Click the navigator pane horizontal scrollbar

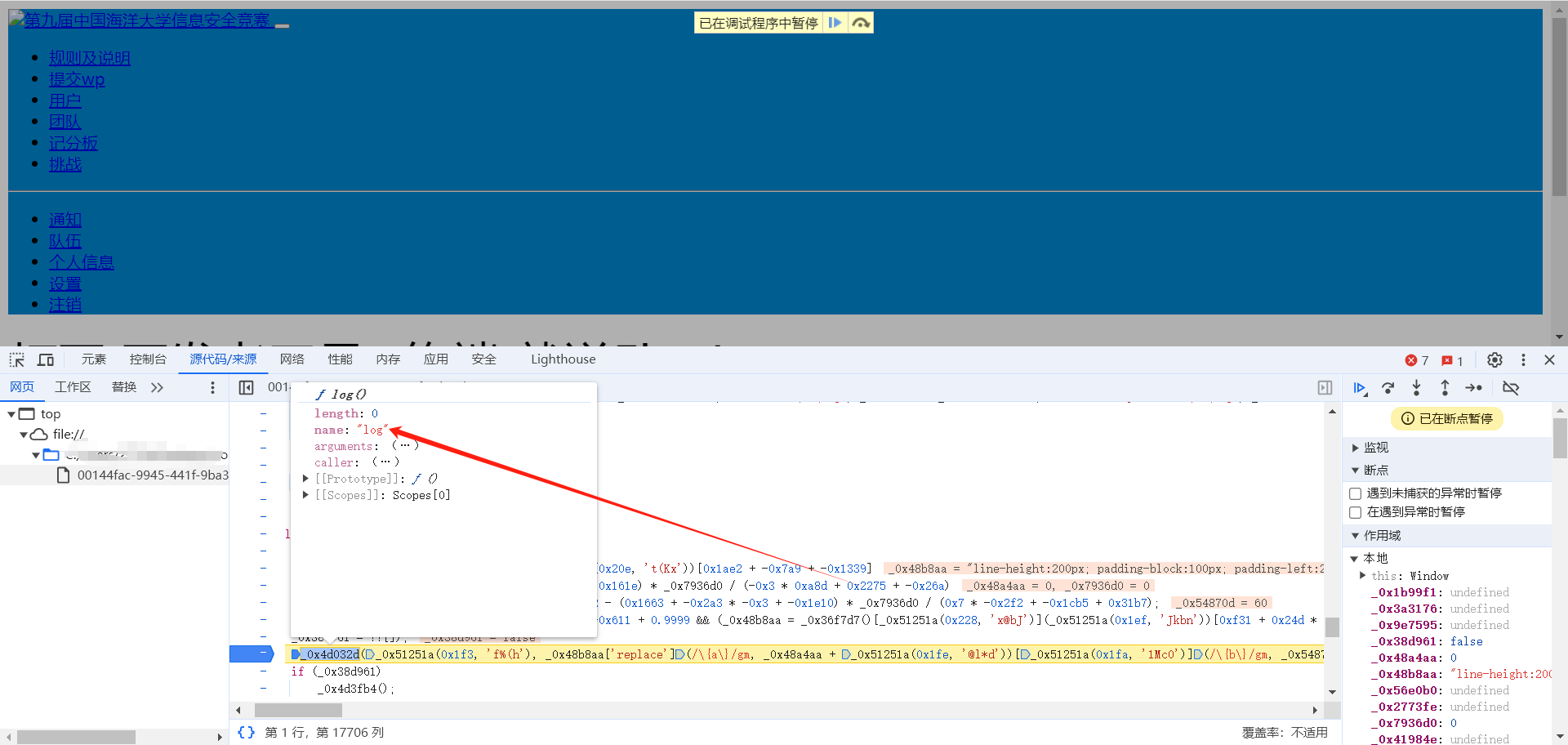click(76, 737)
